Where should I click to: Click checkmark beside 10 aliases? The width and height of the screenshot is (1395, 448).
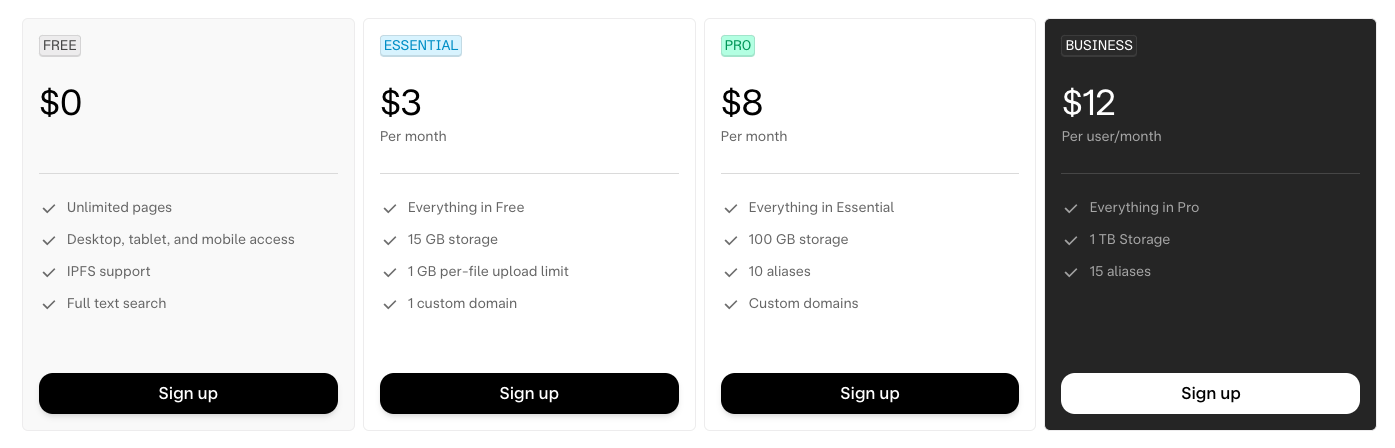[731, 272]
